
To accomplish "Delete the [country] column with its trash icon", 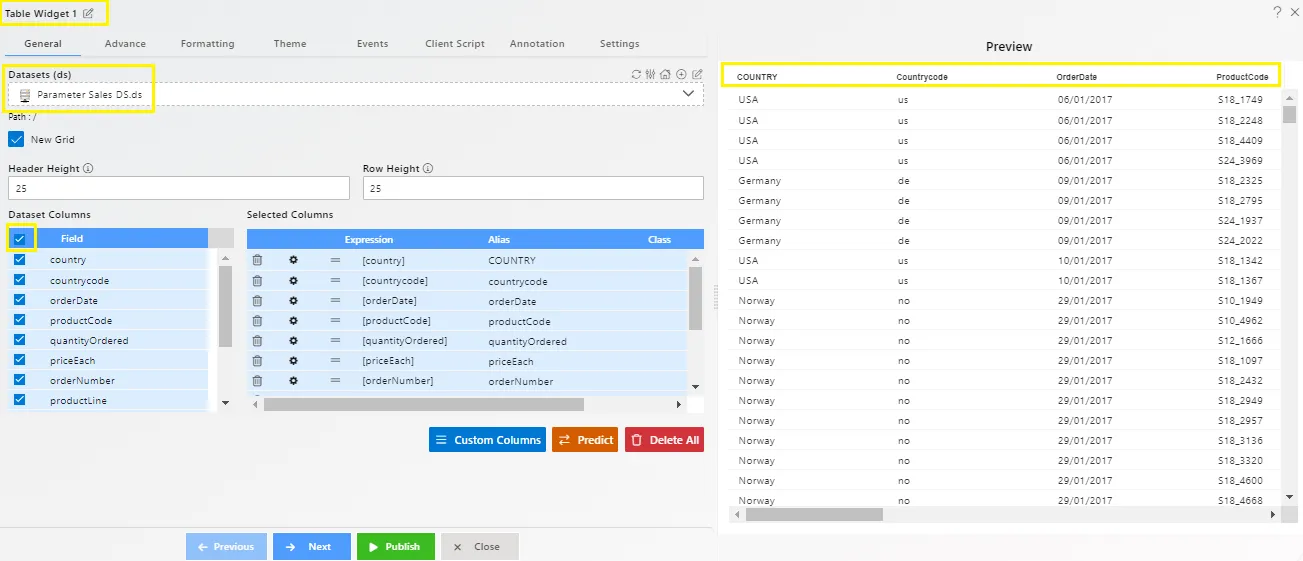I will [257, 260].
